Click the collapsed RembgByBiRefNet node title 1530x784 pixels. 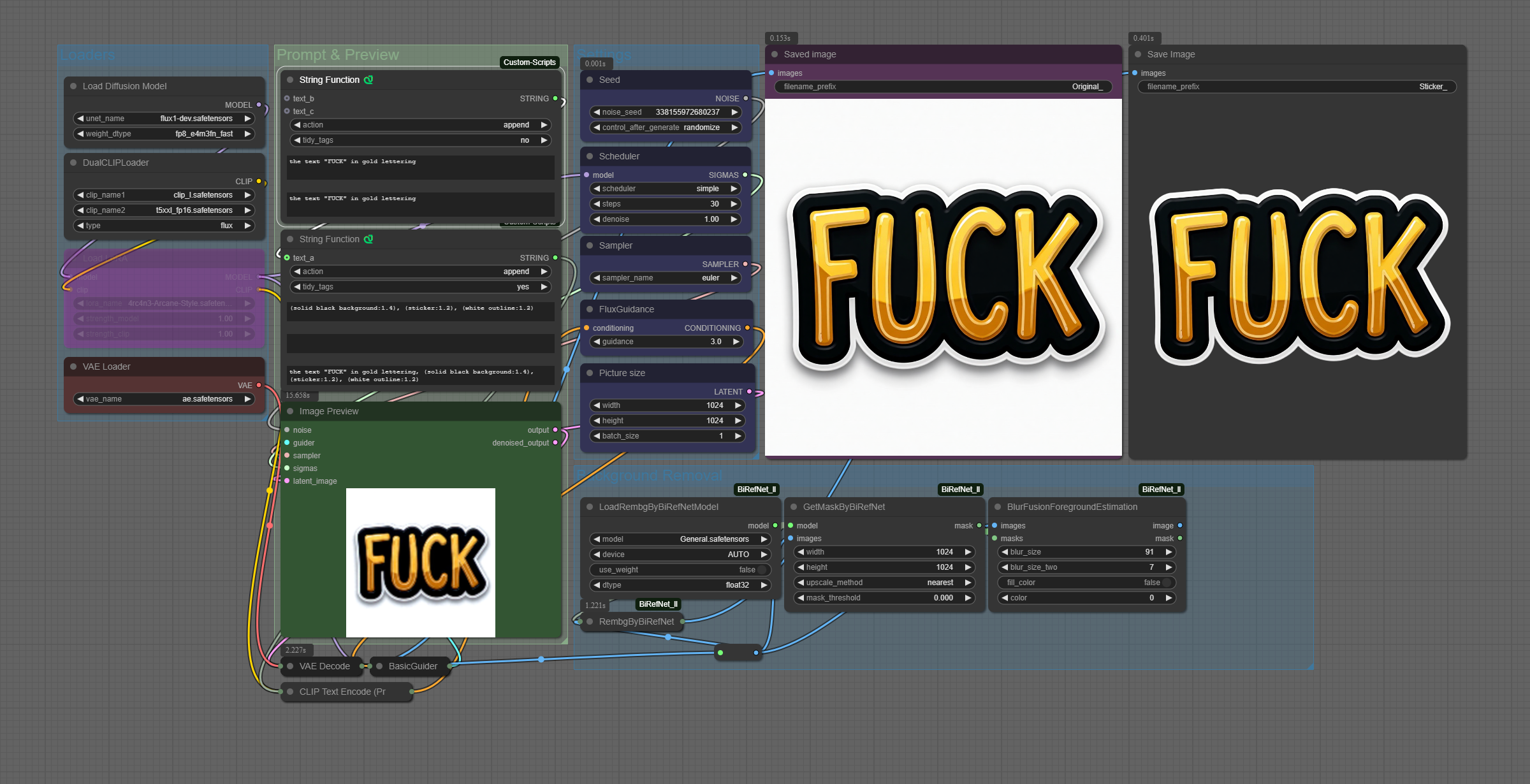point(636,621)
